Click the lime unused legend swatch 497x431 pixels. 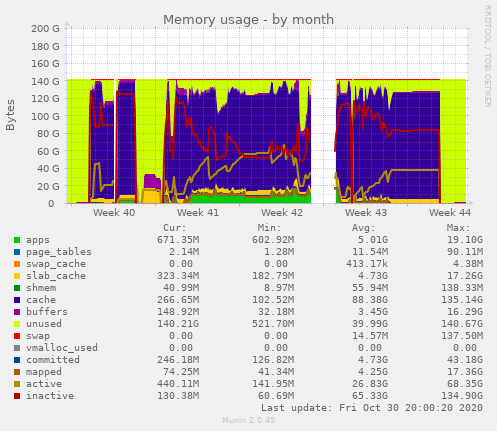point(17,324)
